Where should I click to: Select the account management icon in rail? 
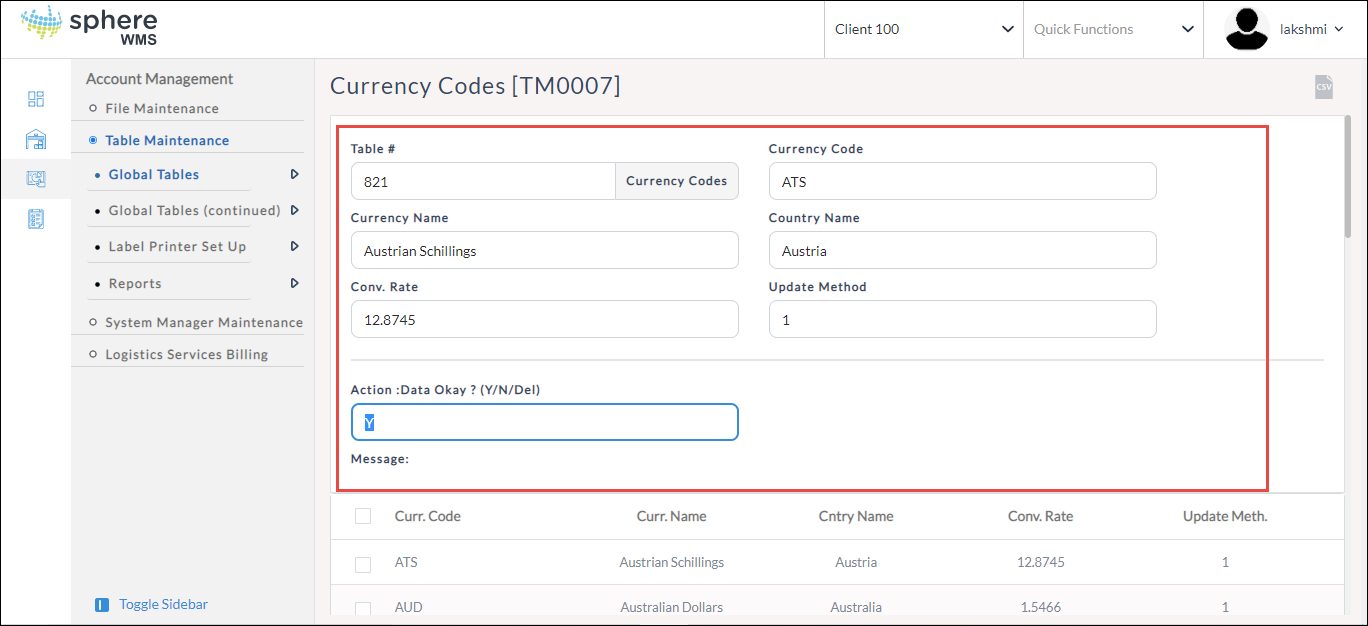click(x=36, y=179)
